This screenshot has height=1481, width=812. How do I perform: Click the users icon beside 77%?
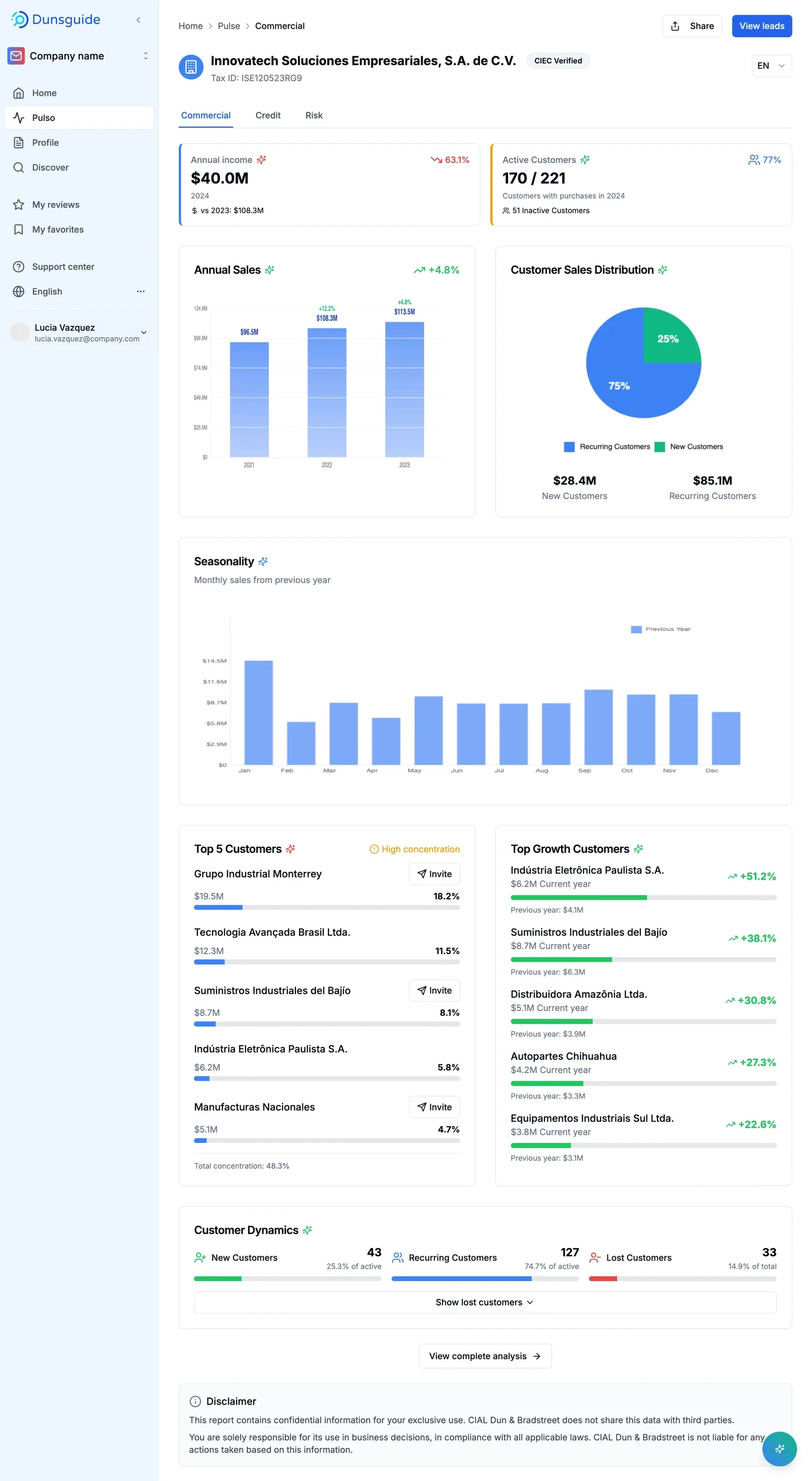click(x=754, y=160)
